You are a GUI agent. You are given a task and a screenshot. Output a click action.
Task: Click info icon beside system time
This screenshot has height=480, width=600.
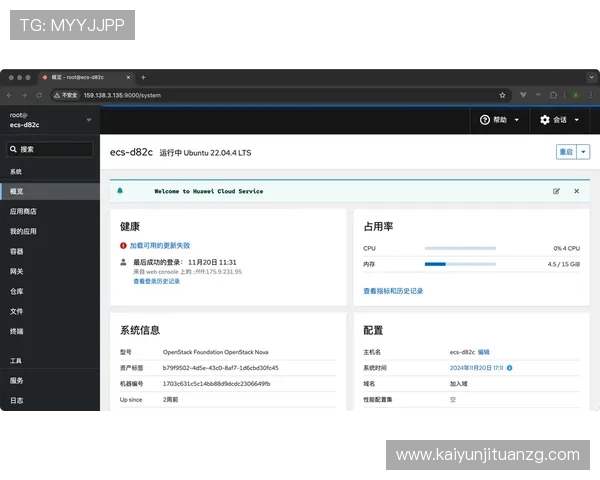510,368
